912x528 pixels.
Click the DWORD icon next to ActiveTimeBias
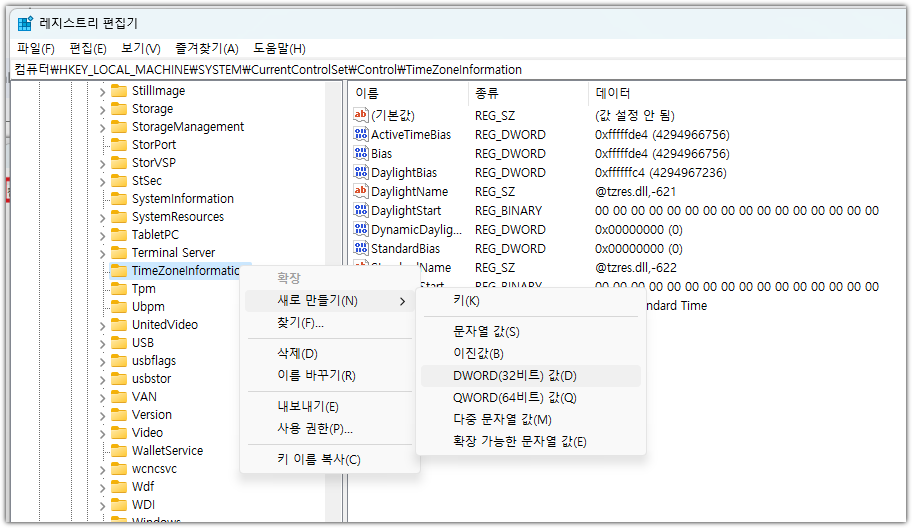(361, 135)
